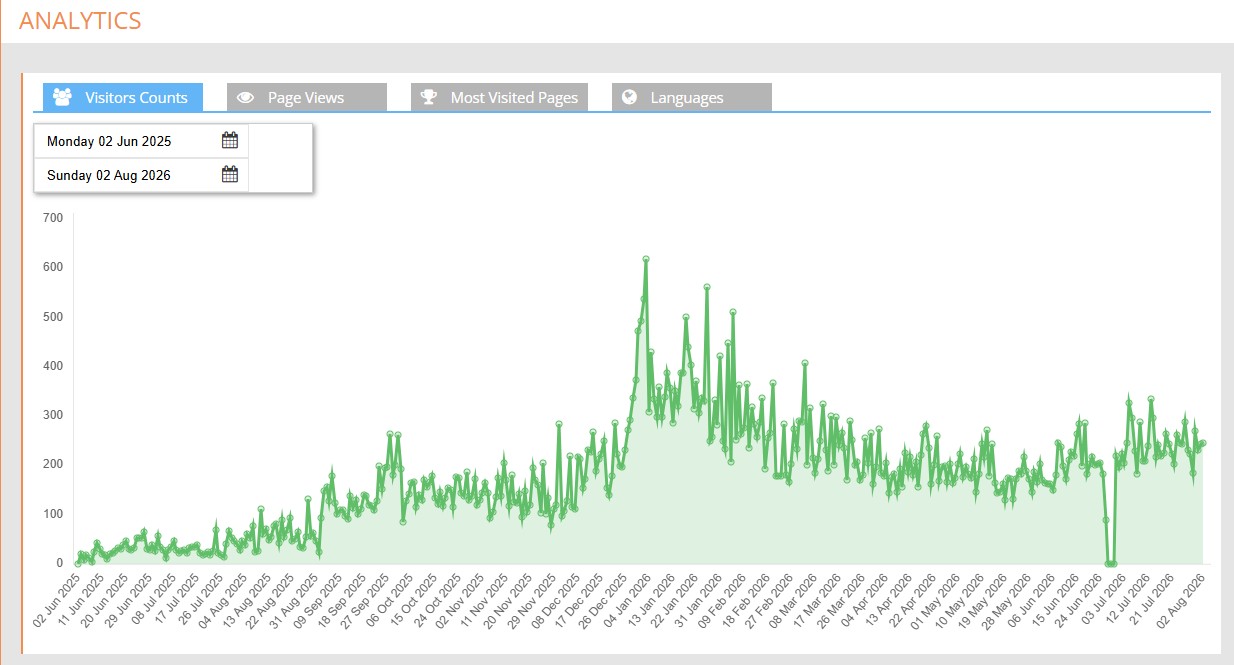This screenshot has width=1234, height=665.
Task: Open calendar picker for start date
Action: coord(229,140)
